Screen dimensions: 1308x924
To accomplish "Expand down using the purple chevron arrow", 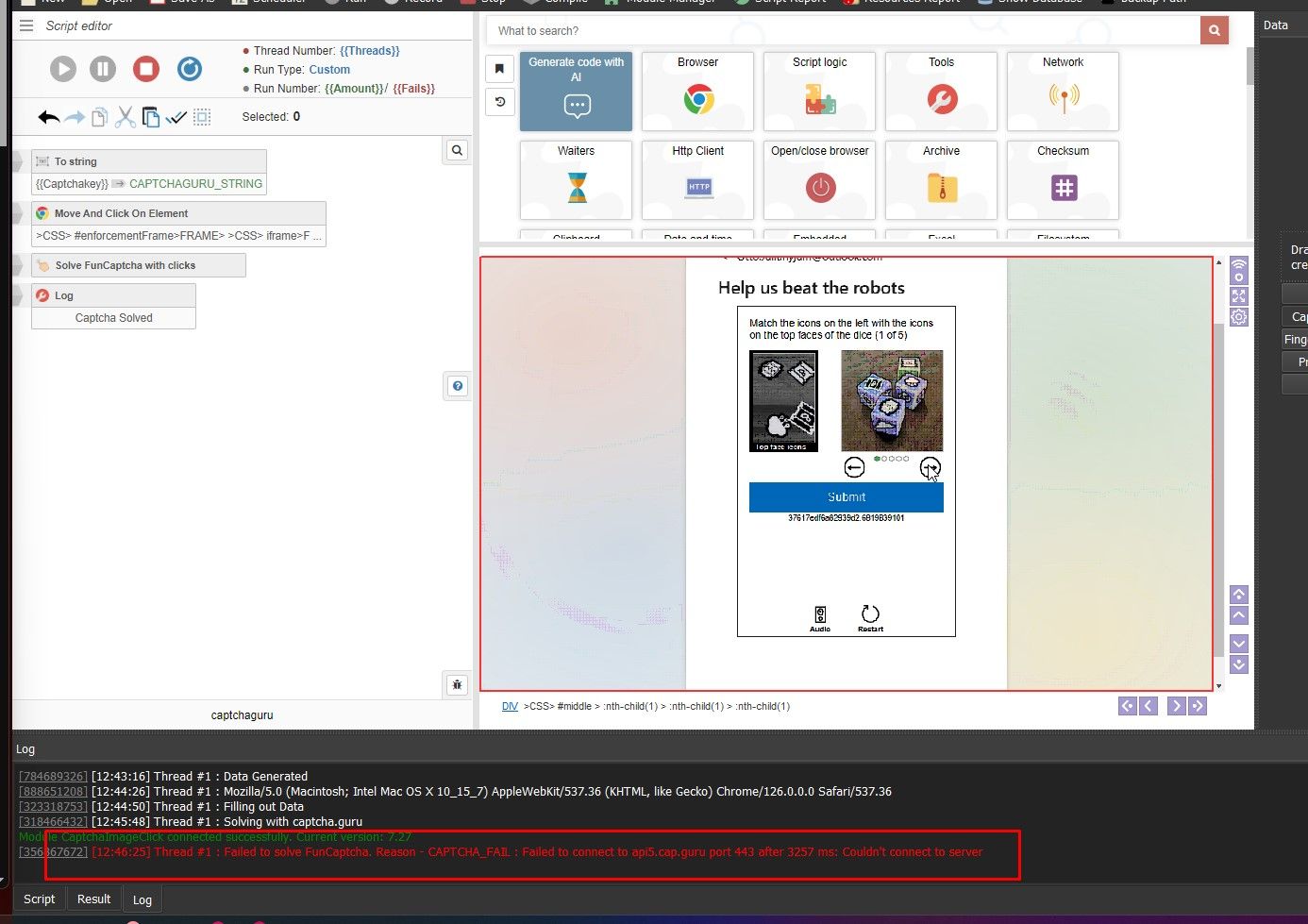I will pos(1239,643).
